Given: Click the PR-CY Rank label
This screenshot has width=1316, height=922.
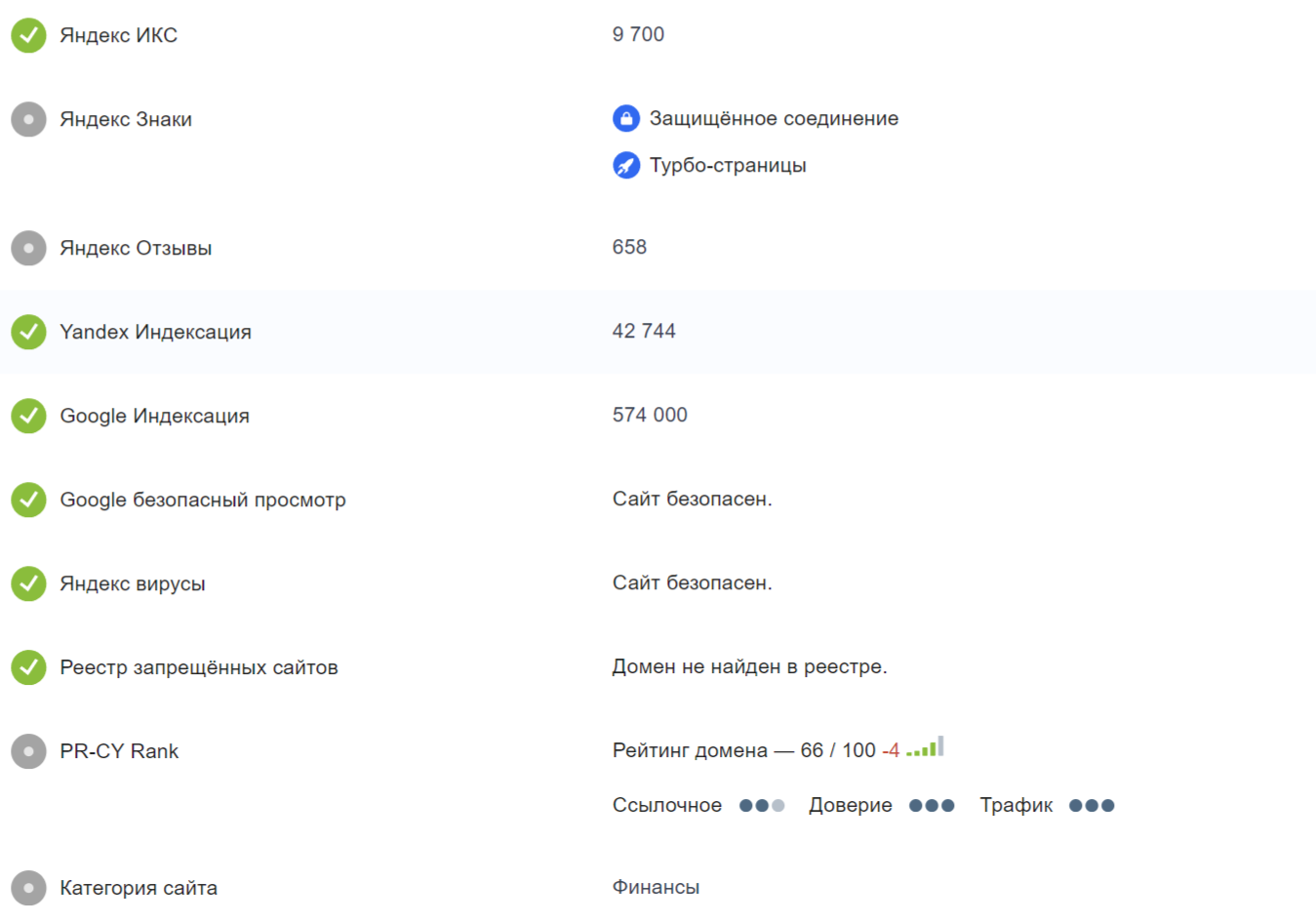Looking at the screenshot, I should [119, 751].
